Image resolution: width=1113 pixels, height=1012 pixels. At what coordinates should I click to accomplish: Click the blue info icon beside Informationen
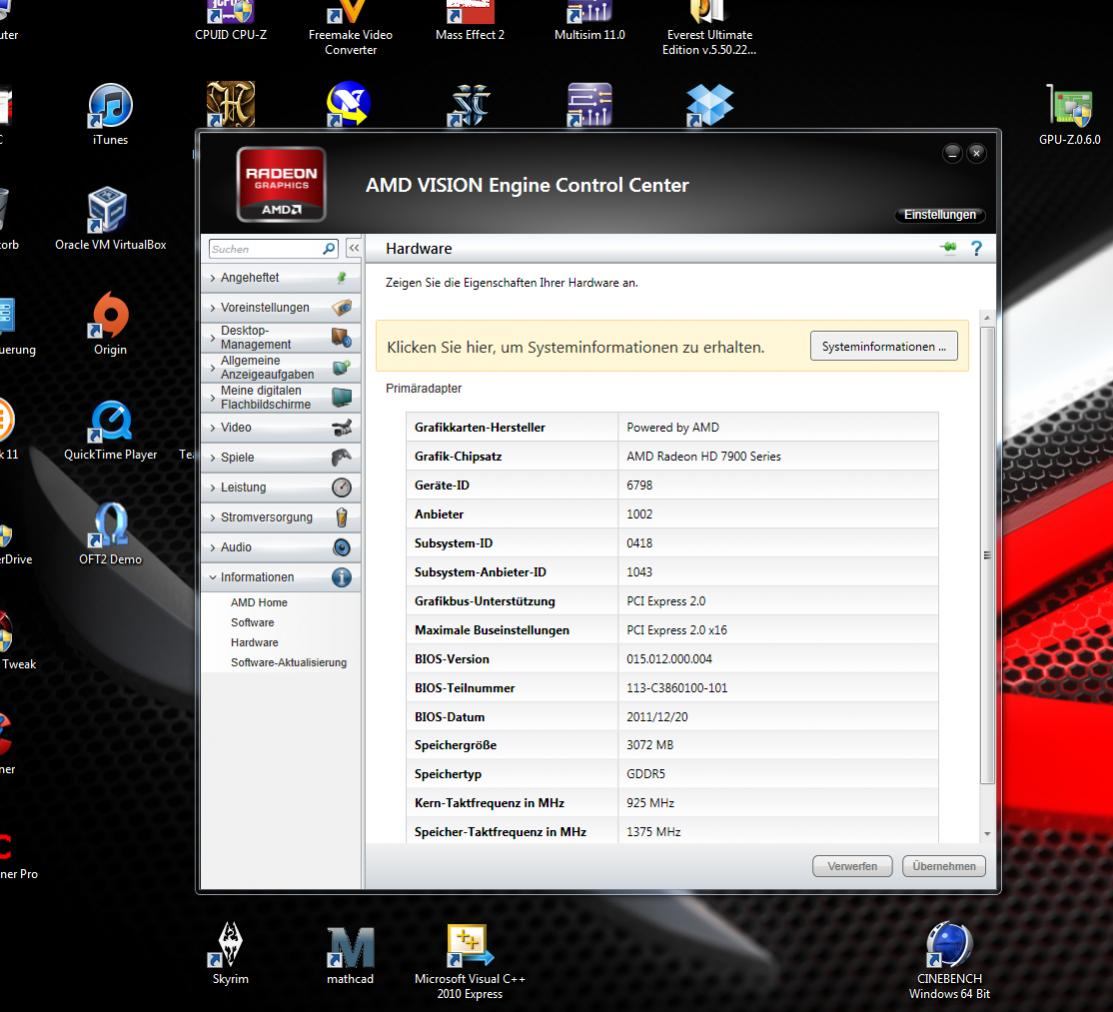tap(341, 577)
